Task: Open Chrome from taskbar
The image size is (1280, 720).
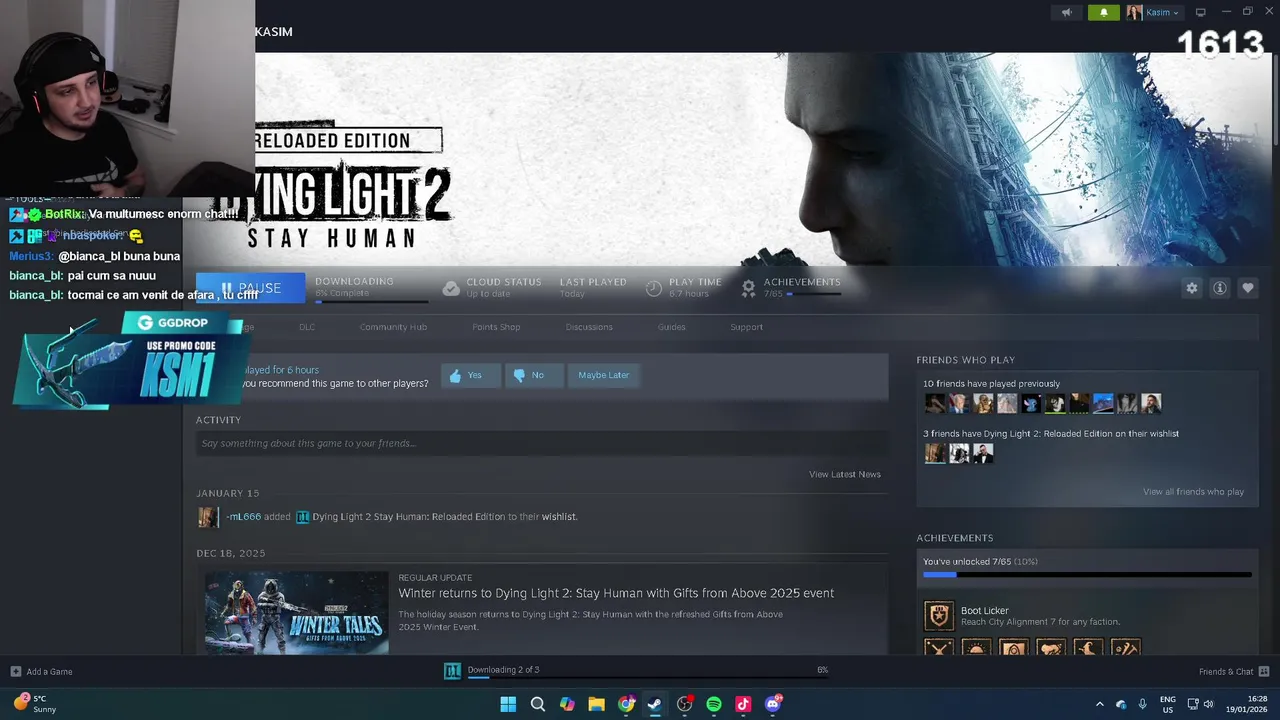Action: click(626, 704)
